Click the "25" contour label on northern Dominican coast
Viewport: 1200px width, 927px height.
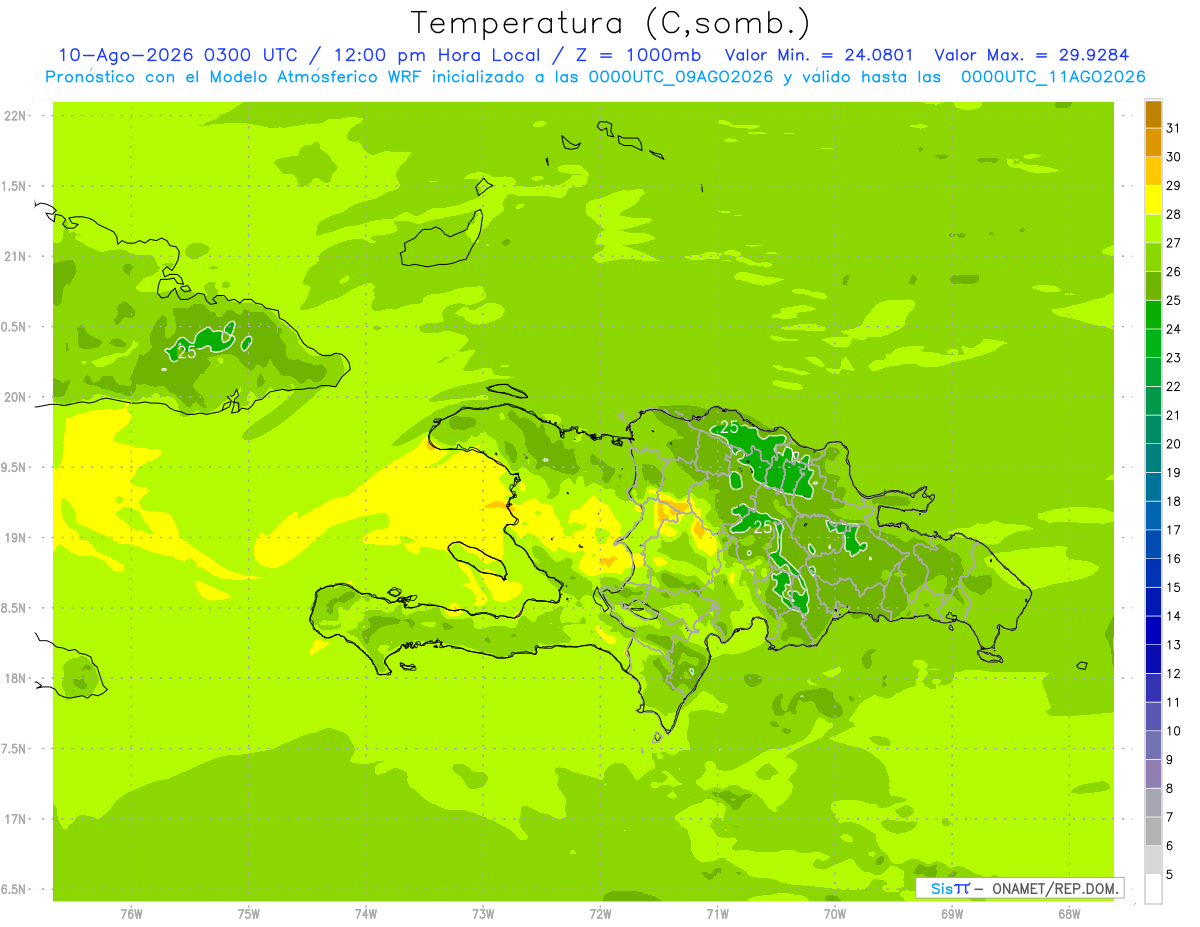pos(729,427)
